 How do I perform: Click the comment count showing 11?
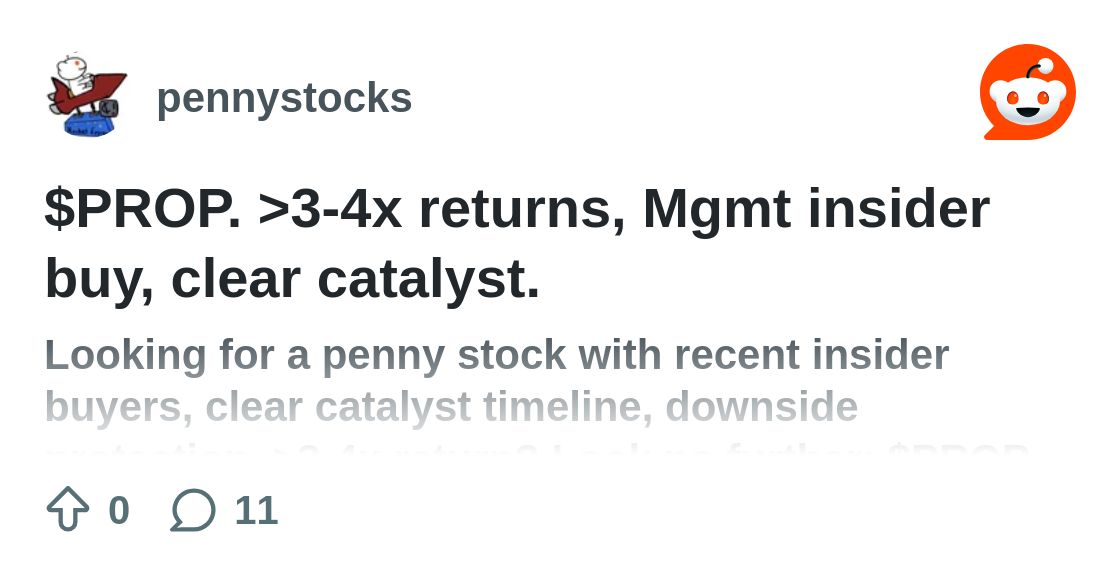pyautogui.click(x=256, y=510)
